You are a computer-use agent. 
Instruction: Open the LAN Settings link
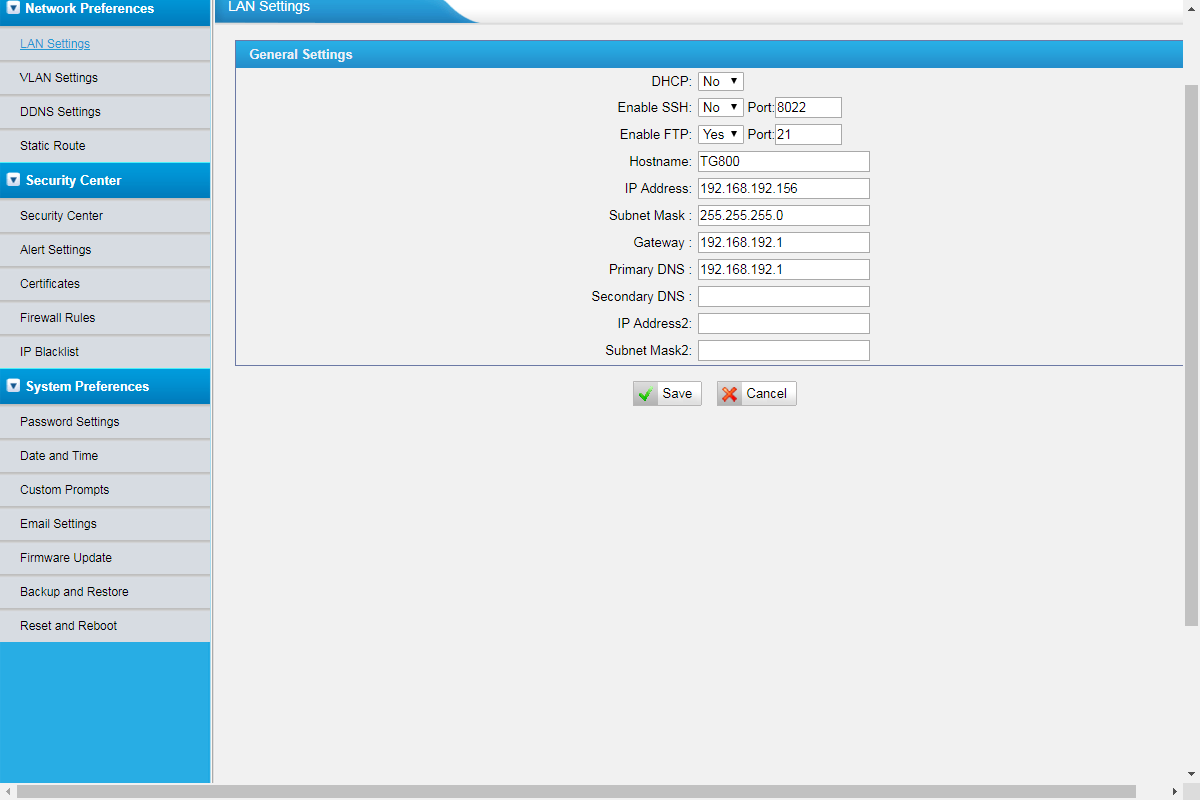(x=55, y=44)
